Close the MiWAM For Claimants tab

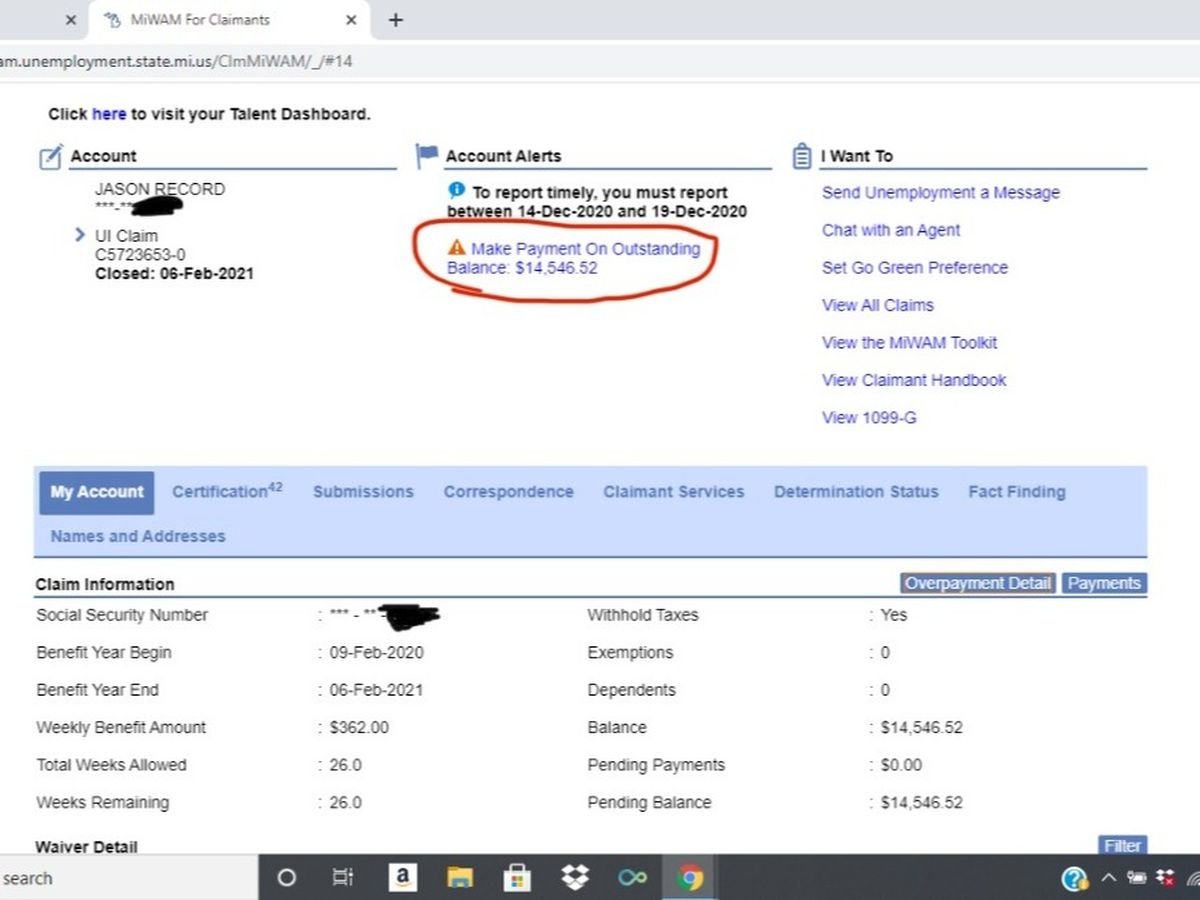coord(351,20)
